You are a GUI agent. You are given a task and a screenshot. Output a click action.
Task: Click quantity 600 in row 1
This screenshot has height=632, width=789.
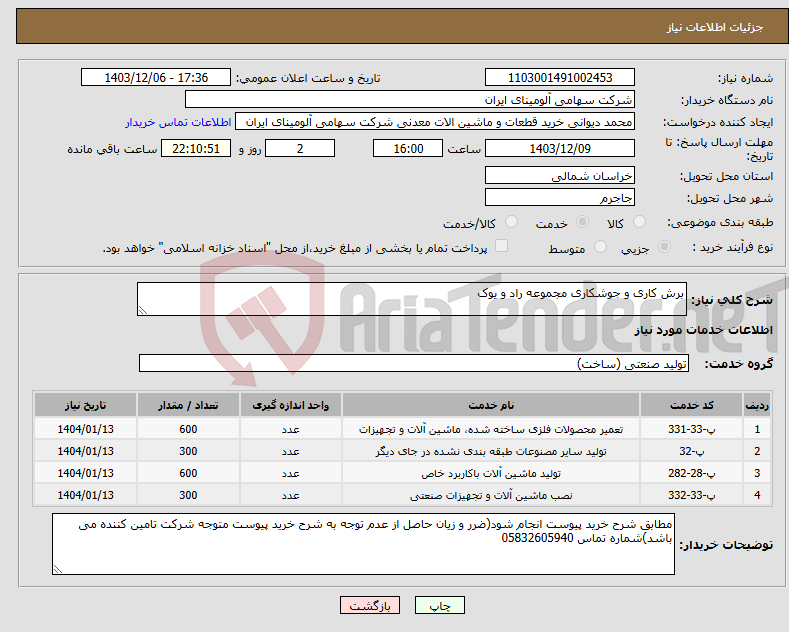pos(188,429)
